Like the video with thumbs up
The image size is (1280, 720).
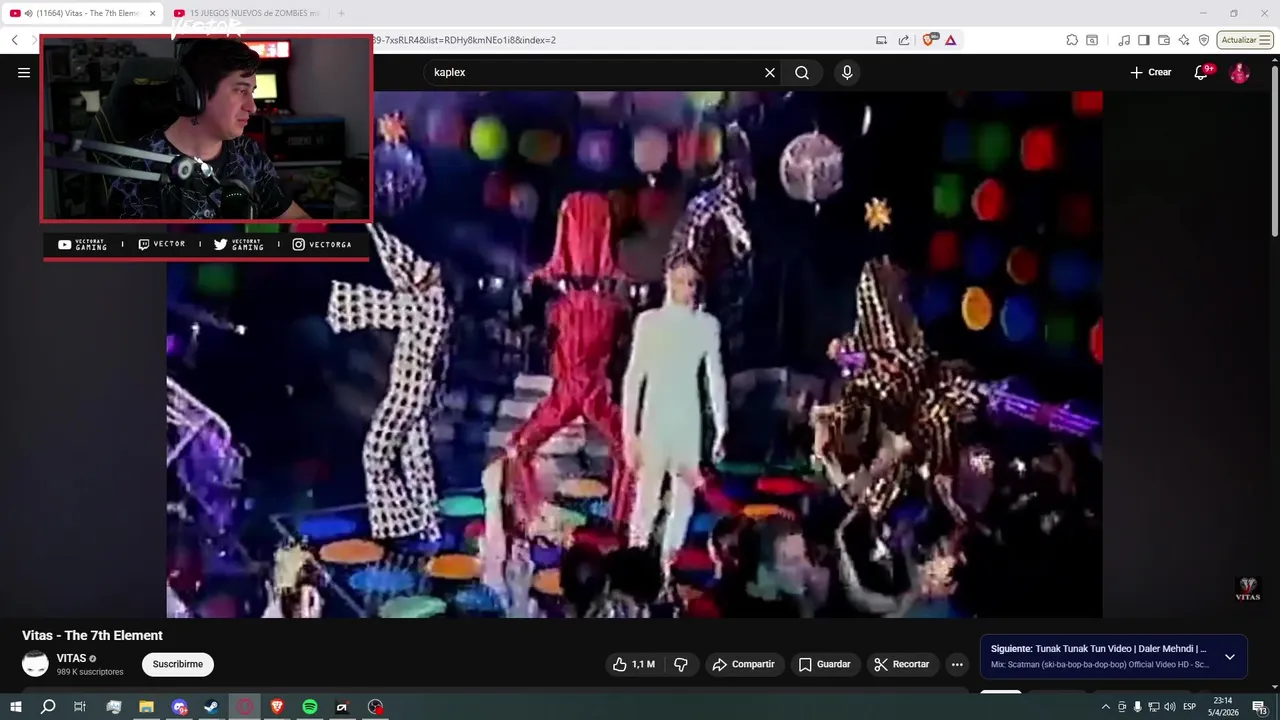(634, 664)
